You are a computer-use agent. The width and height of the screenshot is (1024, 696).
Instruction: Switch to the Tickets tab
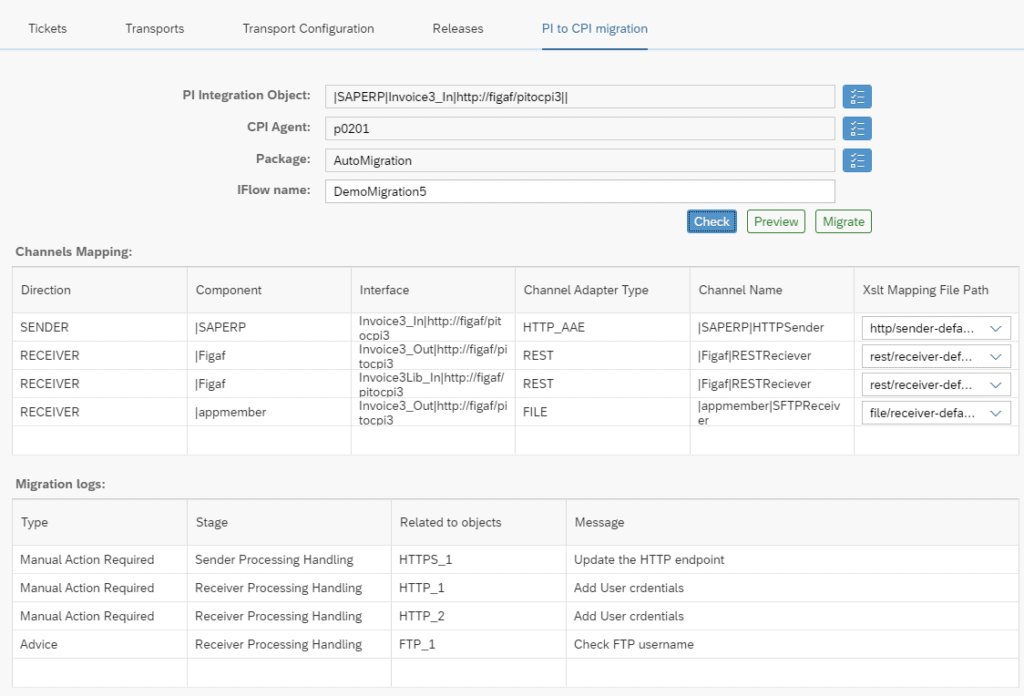click(48, 29)
